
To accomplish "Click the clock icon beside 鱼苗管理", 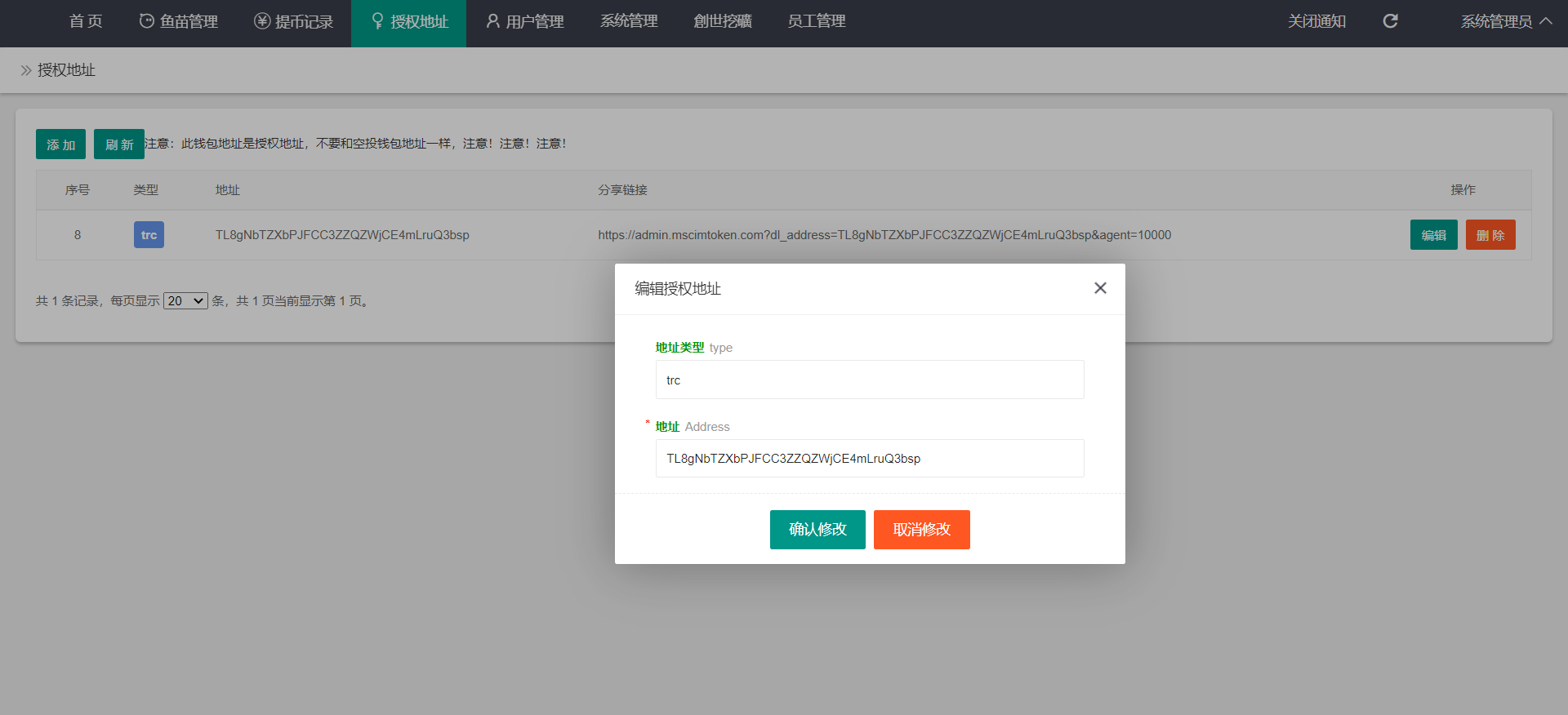I will coord(147,21).
